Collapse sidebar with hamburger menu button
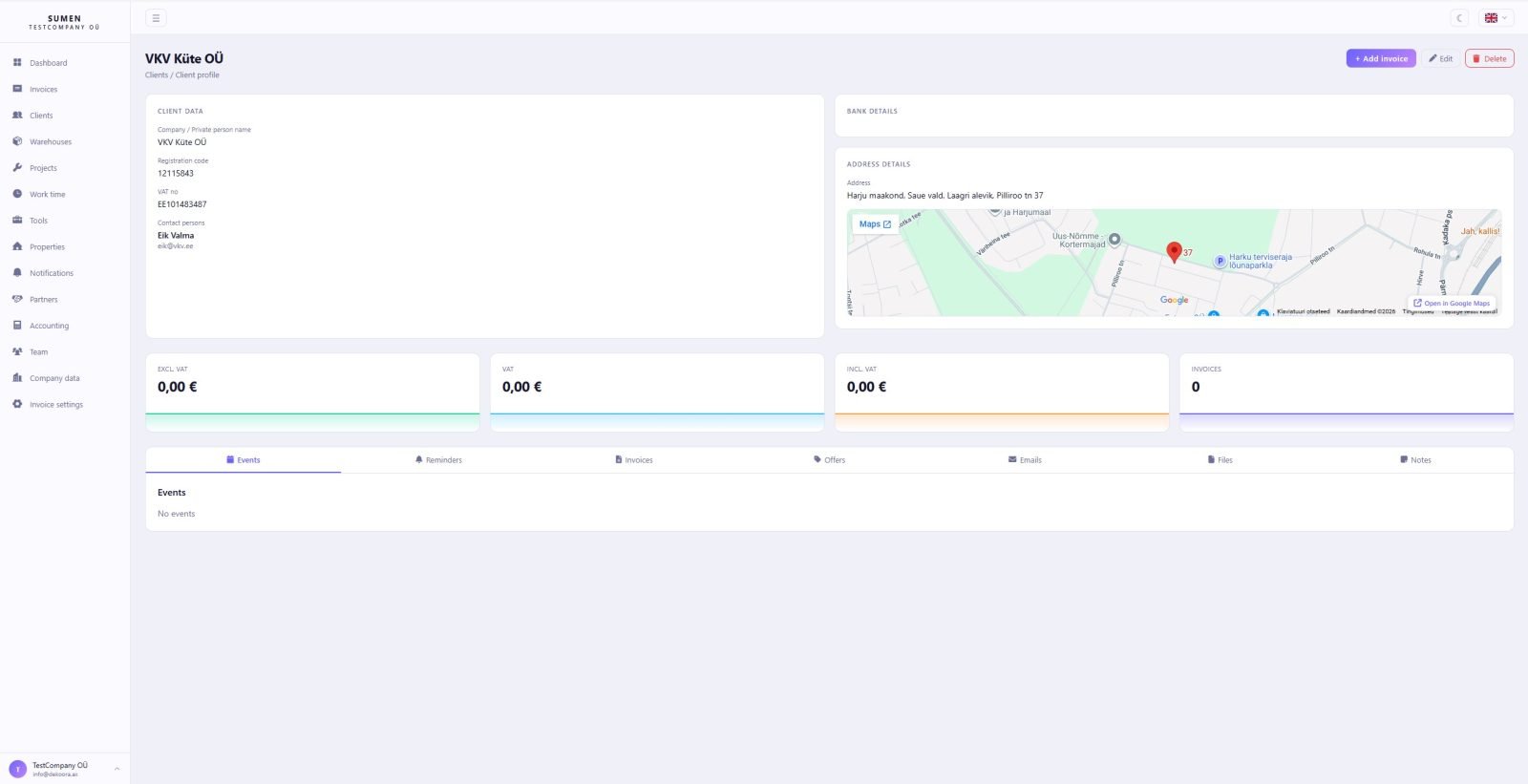The image size is (1528, 784). [156, 18]
